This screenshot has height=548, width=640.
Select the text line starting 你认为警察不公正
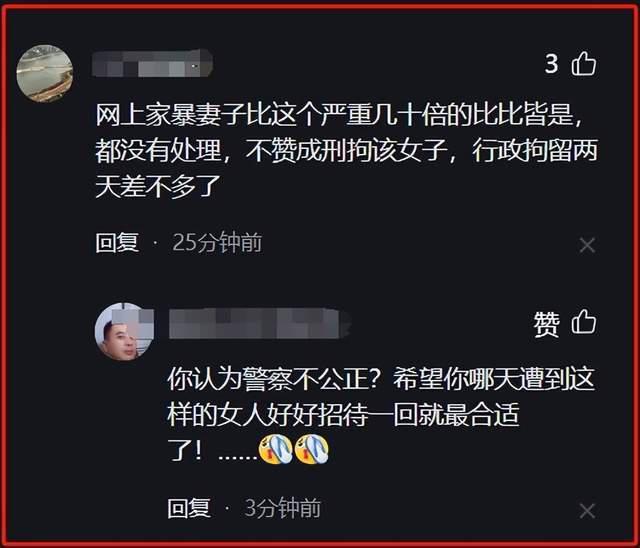[380, 379]
